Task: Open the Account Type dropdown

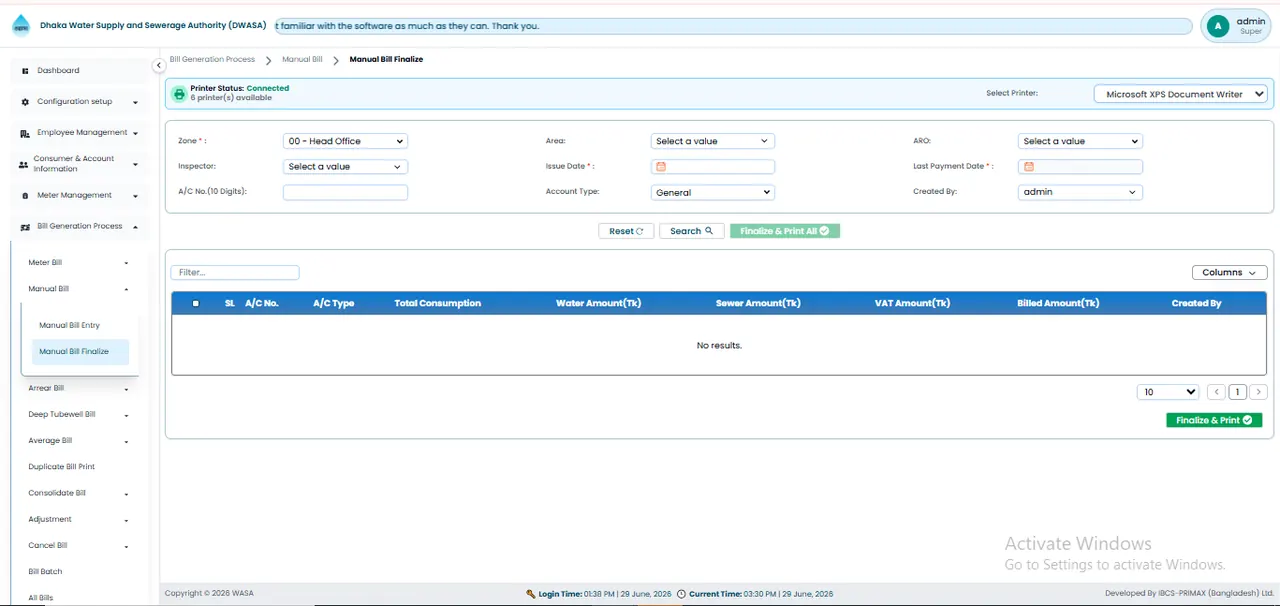Action: pyautogui.click(x=712, y=193)
